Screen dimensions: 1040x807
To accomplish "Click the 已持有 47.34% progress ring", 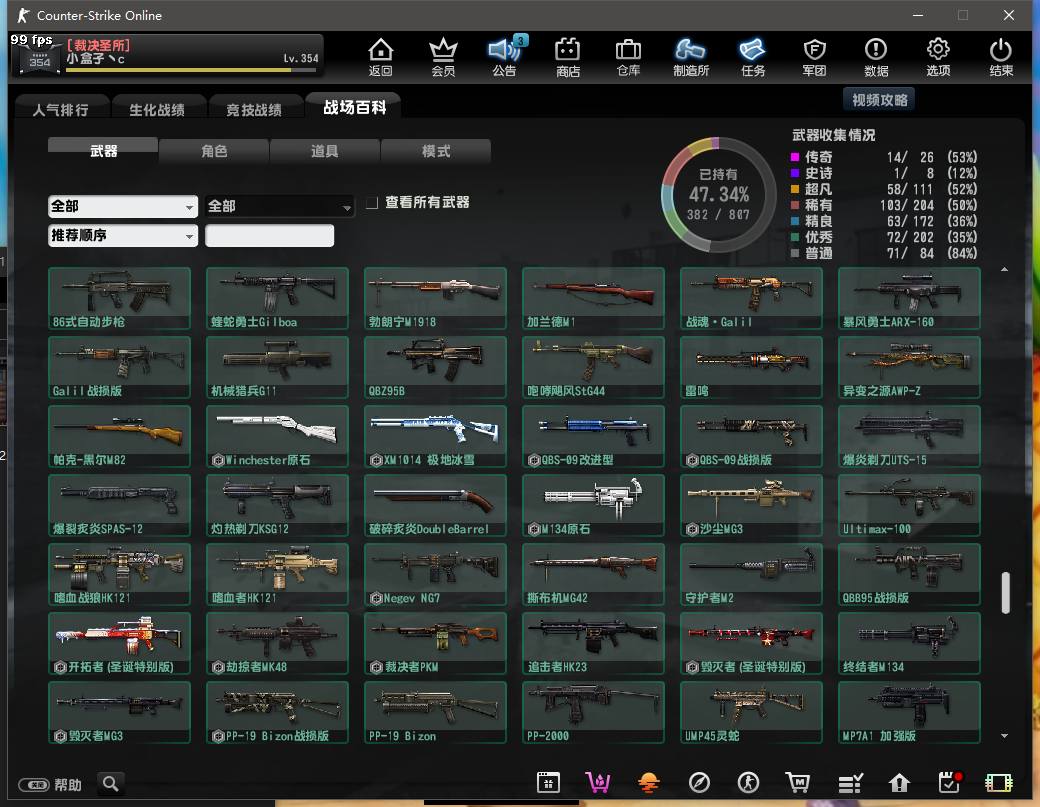I will pyautogui.click(x=718, y=194).
